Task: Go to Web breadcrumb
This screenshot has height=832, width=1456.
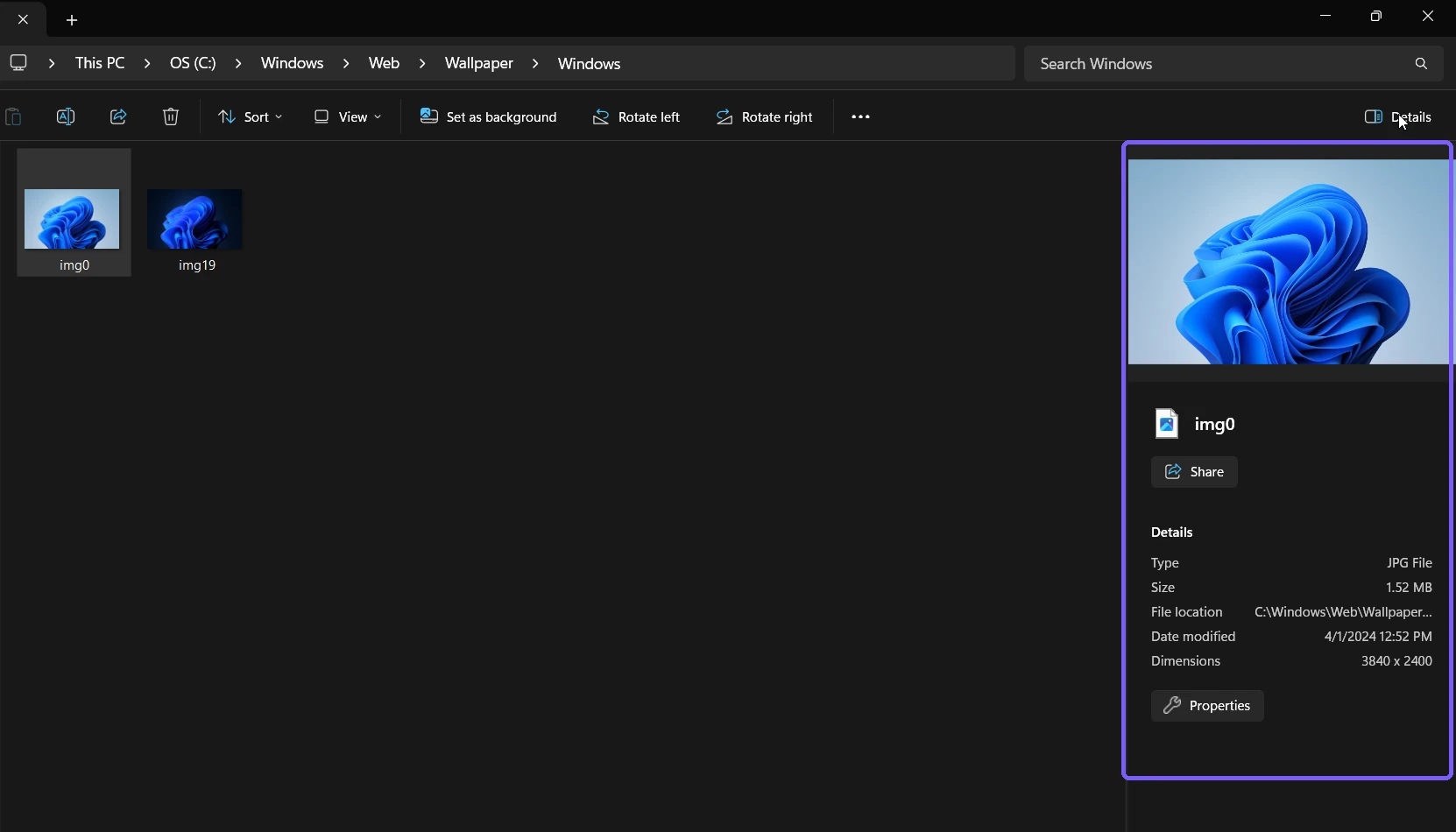Action: pos(384,63)
